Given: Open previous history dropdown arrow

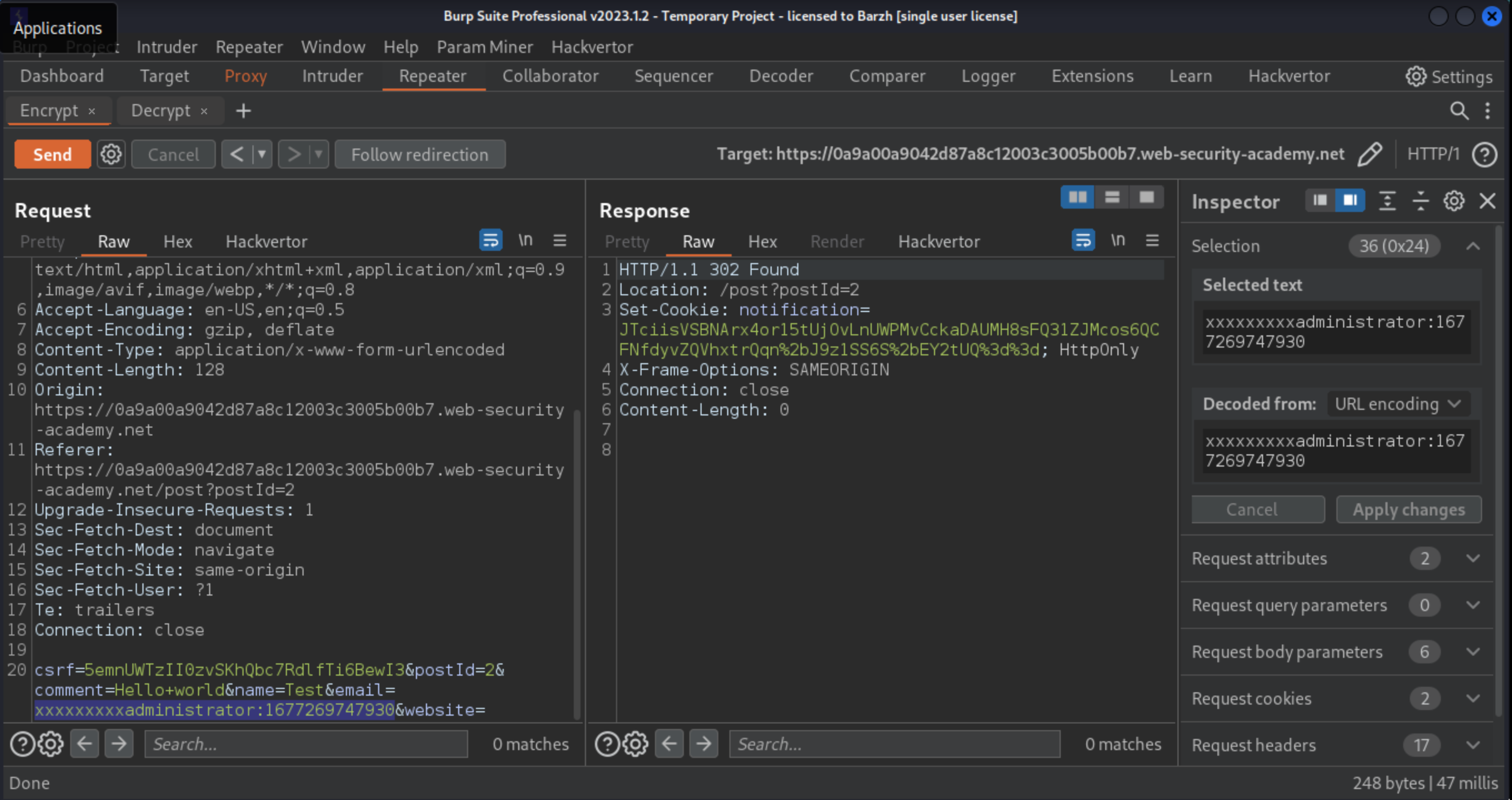Looking at the screenshot, I should (x=262, y=154).
